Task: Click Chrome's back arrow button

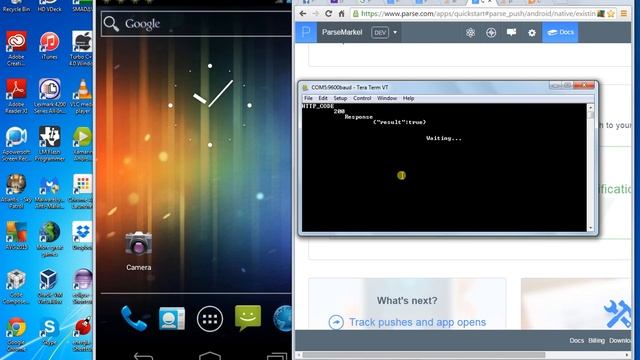Action: (x=303, y=13)
